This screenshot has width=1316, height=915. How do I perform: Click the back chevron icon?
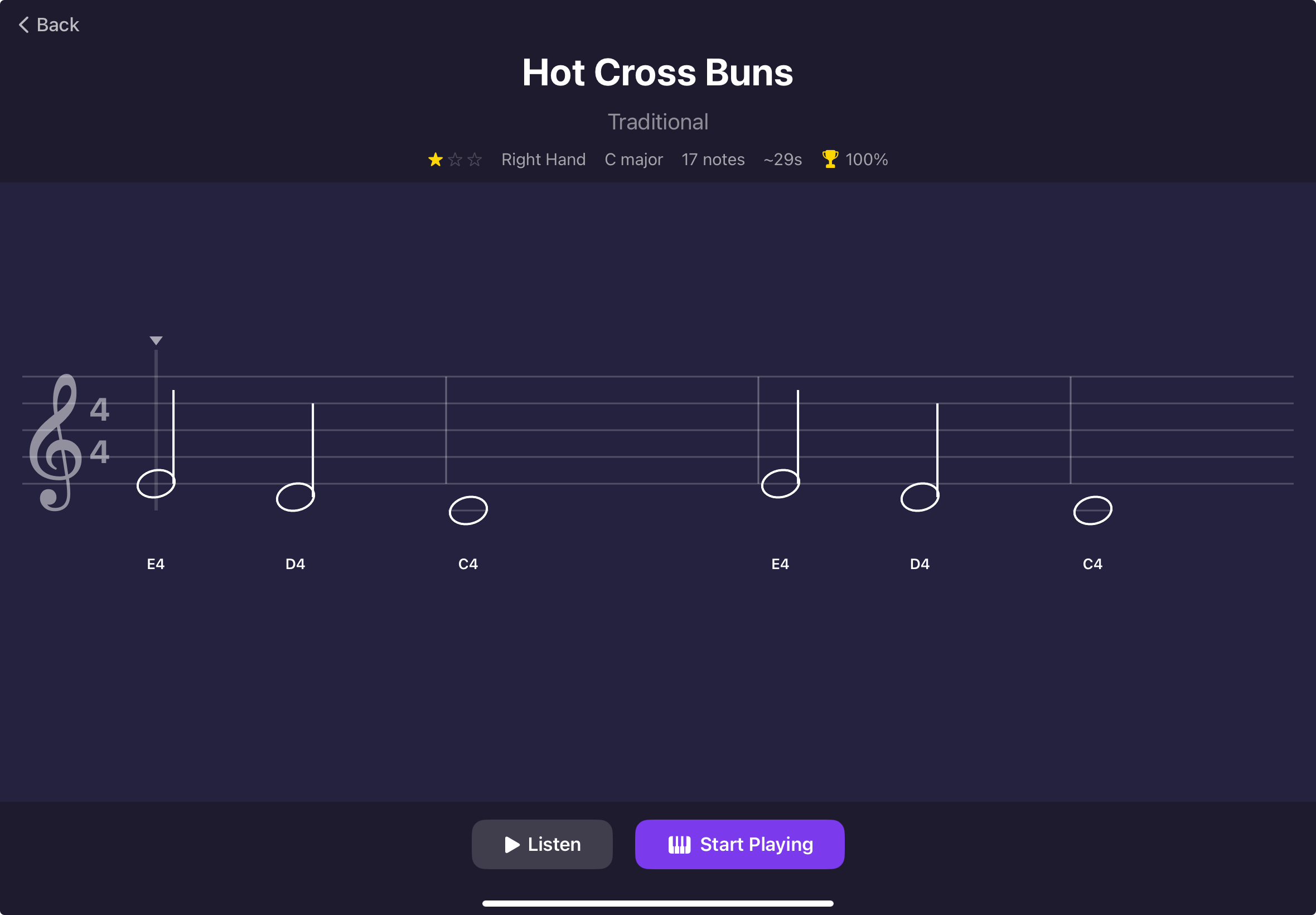coord(23,24)
